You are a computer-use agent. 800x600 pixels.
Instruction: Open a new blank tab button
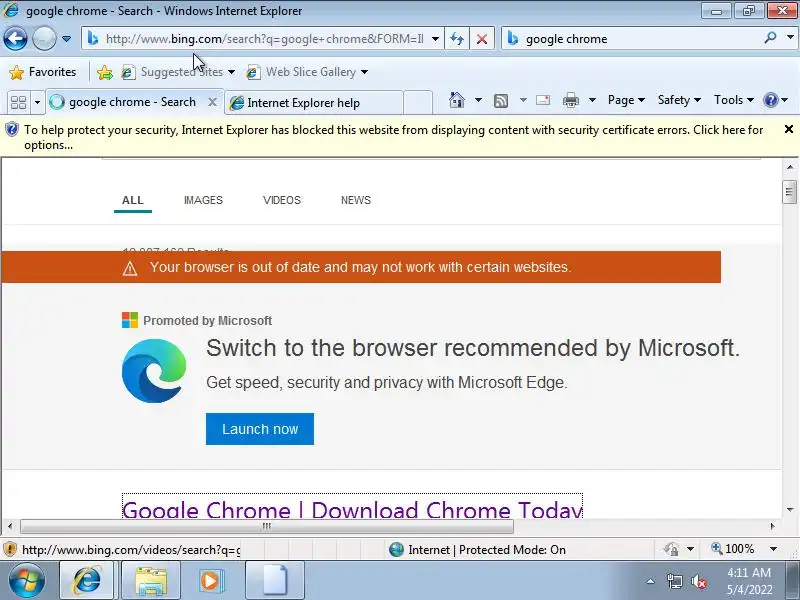click(x=418, y=103)
